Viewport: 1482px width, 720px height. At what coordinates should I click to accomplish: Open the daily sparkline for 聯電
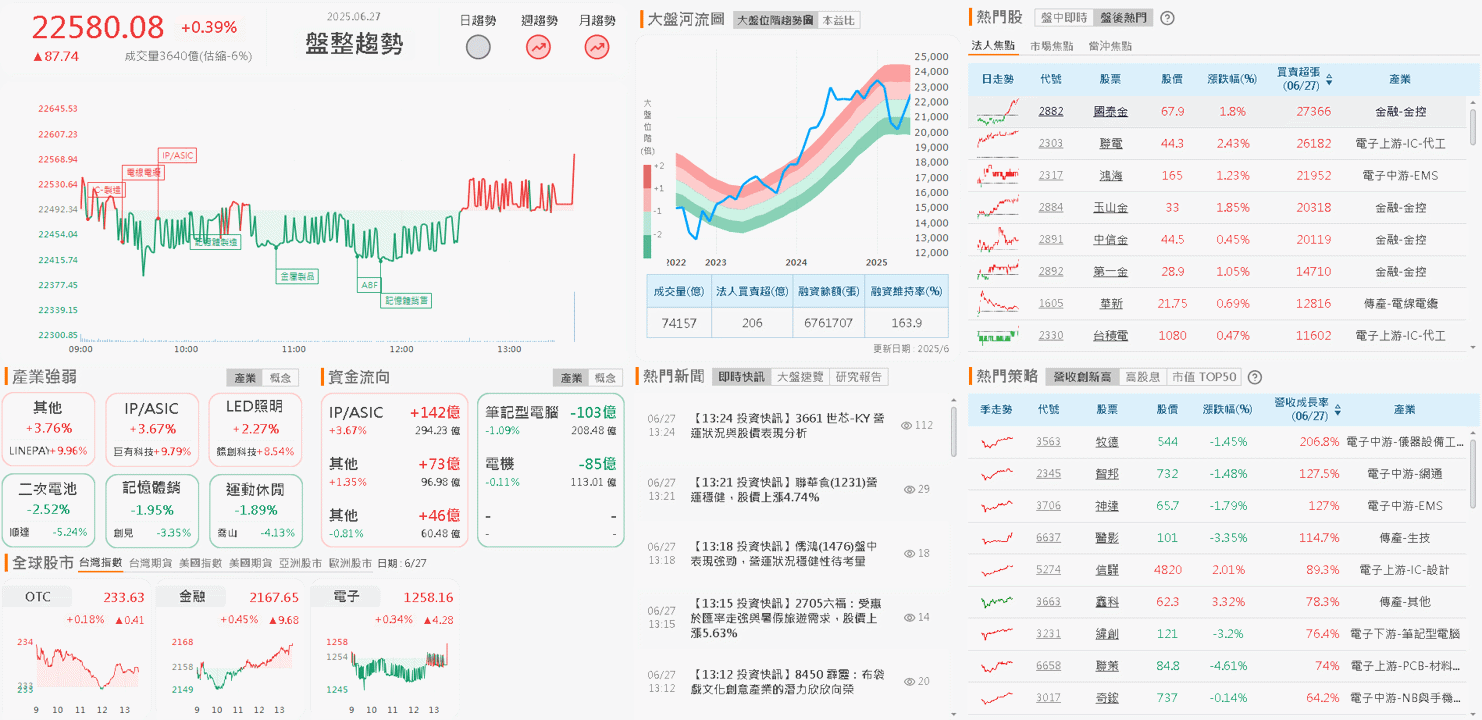click(x=999, y=143)
